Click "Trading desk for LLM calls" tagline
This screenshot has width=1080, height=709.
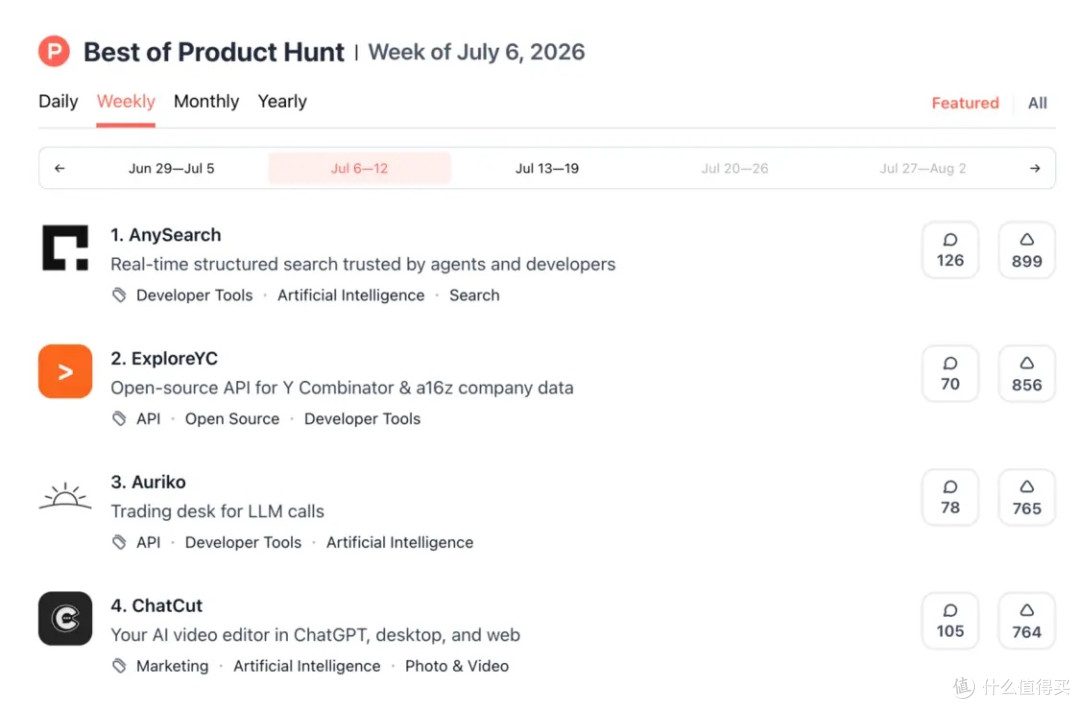click(217, 511)
